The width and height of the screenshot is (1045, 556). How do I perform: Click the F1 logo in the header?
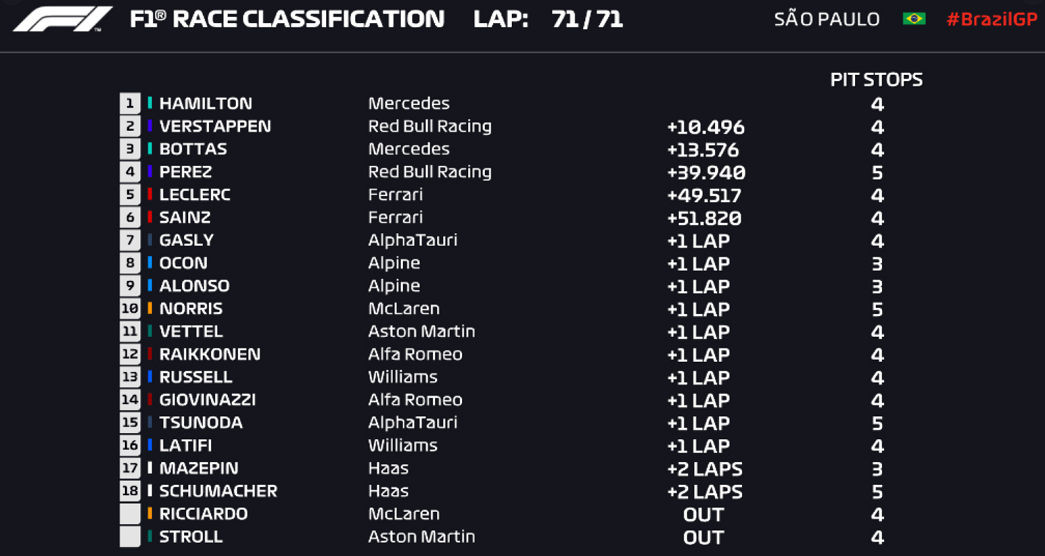point(63,19)
